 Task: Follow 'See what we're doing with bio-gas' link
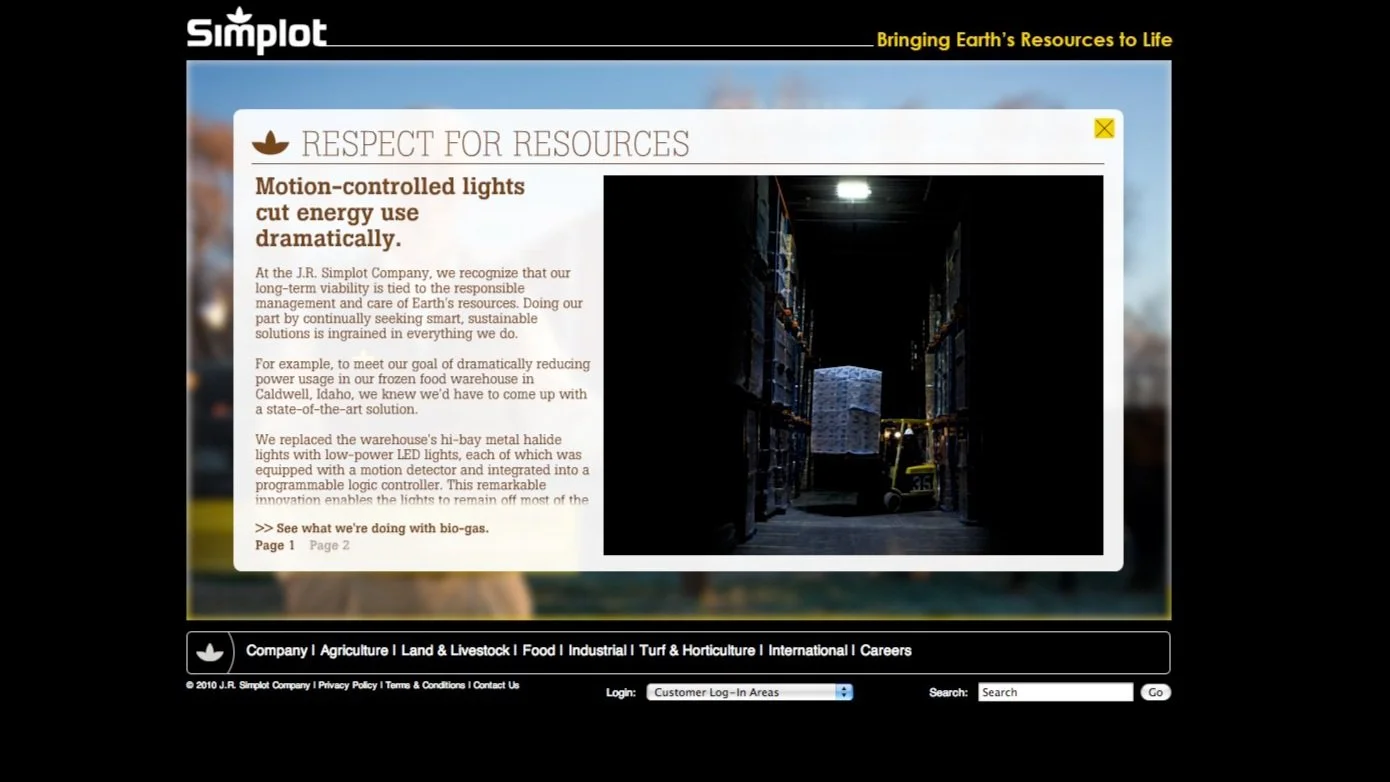coord(372,528)
